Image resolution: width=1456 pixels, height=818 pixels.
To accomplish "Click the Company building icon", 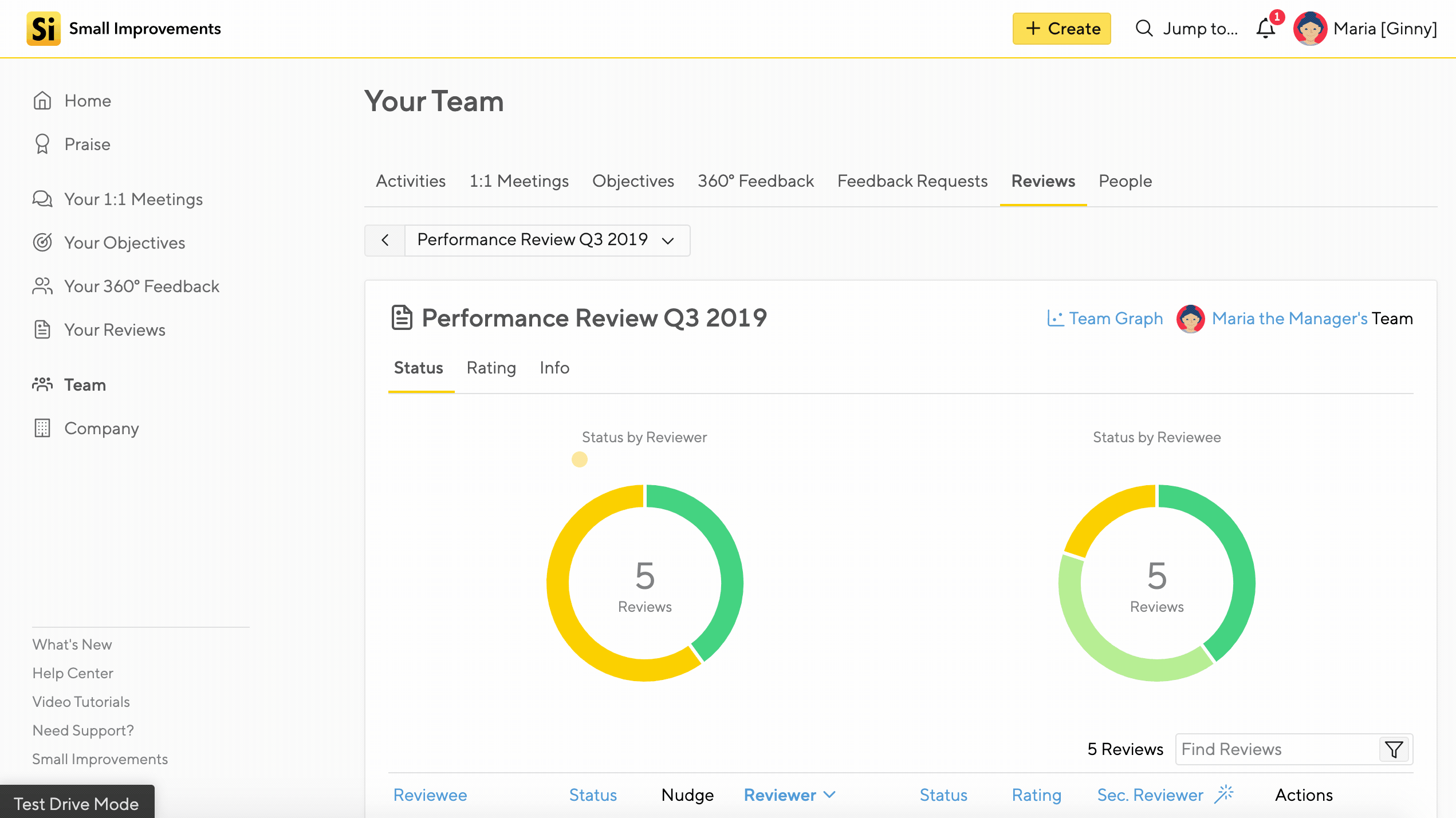I will tap(42, 428).
